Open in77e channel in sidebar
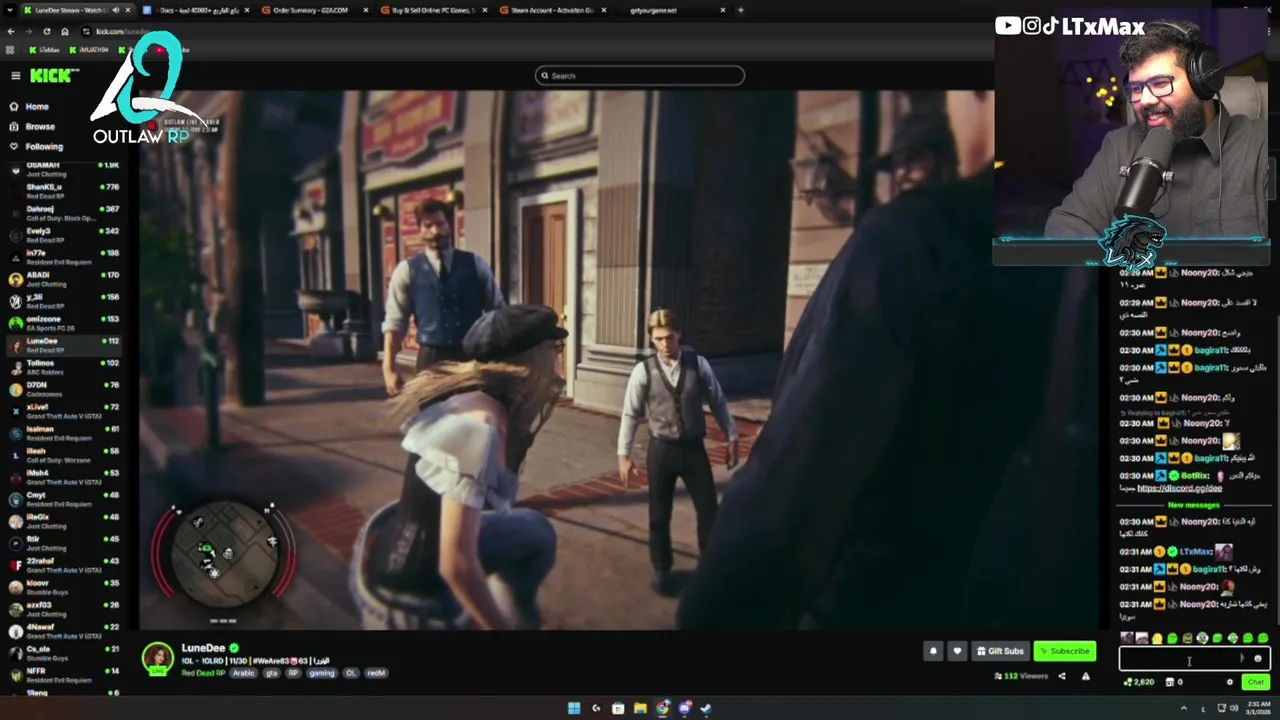Viewport: 1280px width, 720px height. 62,256
